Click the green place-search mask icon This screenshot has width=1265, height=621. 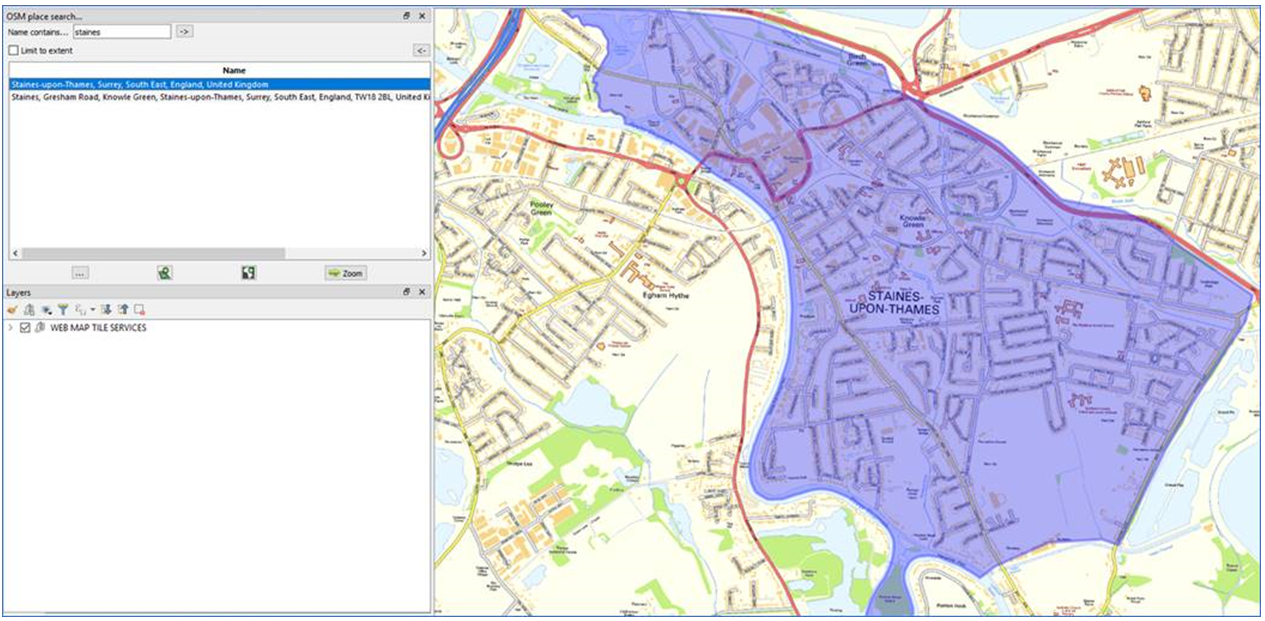pos(164,272)
